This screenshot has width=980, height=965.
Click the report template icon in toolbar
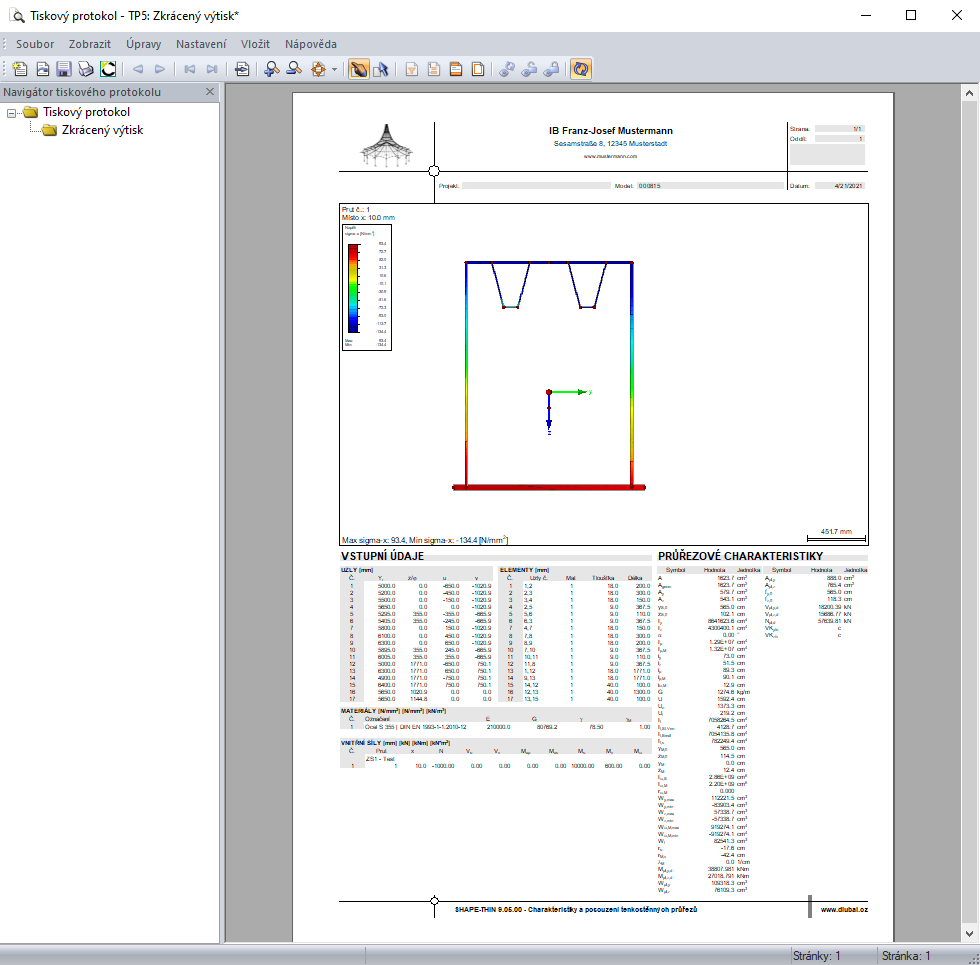(x=42, y=69)
